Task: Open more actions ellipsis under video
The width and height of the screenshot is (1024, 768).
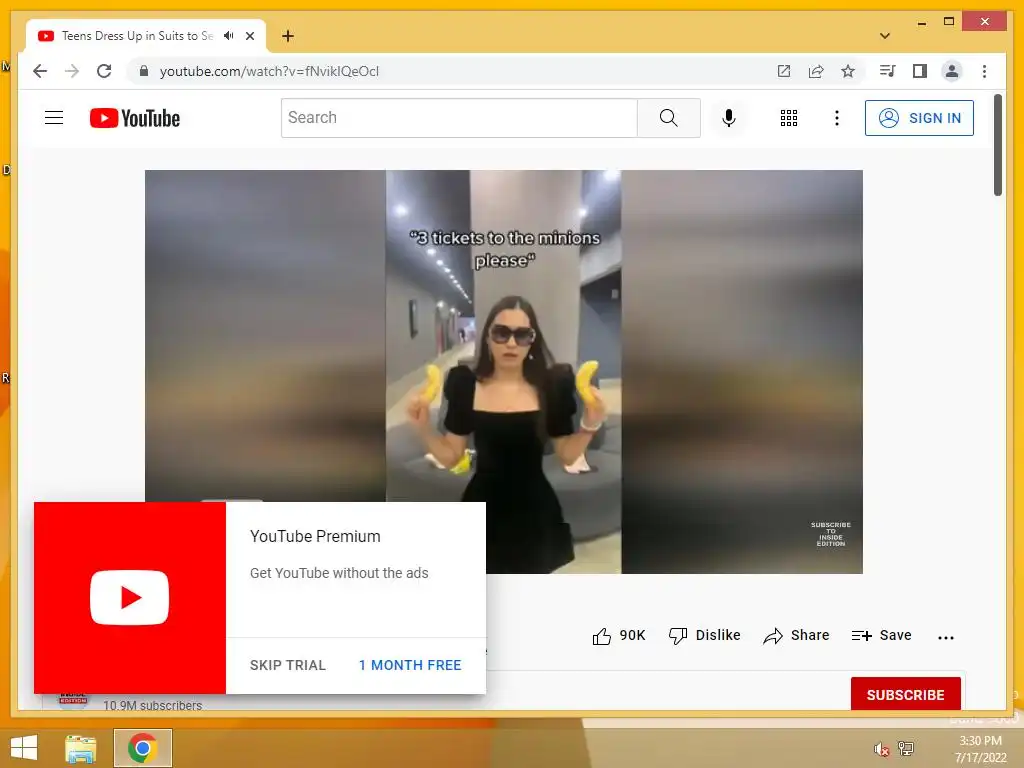Action: click(946, 637)
